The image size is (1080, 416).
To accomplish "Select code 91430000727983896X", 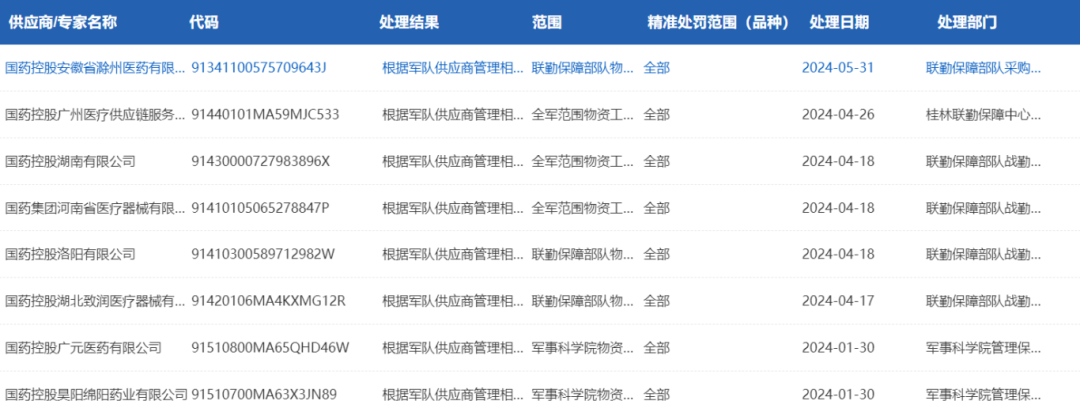I will pos(261,161).
